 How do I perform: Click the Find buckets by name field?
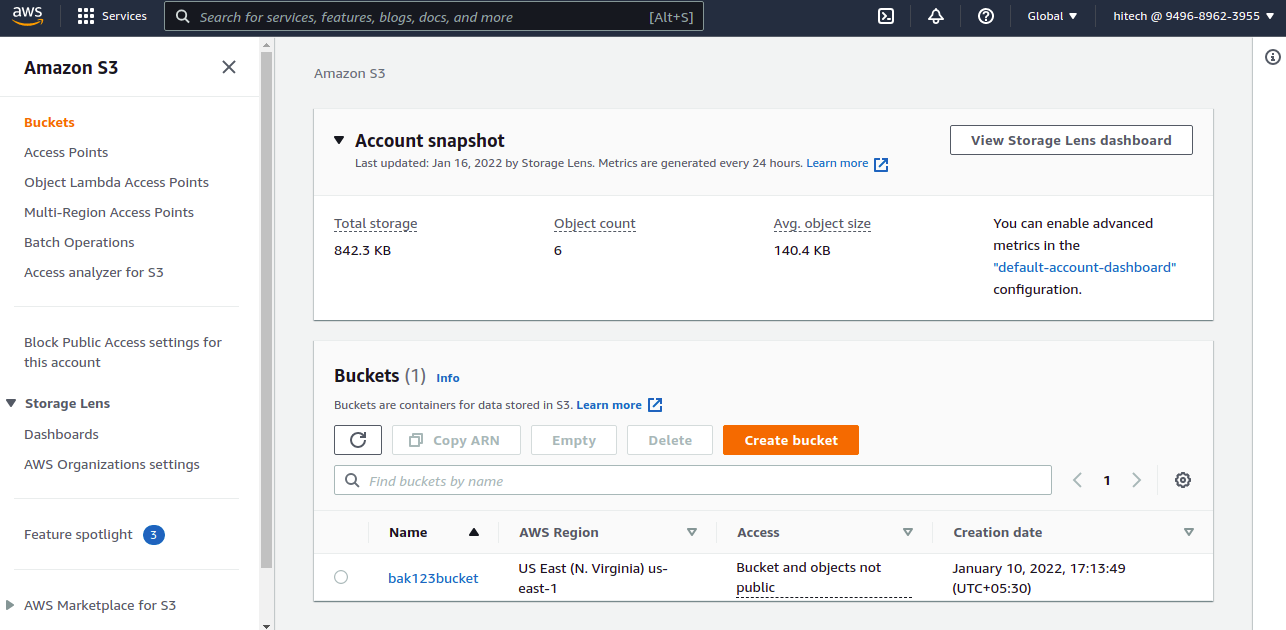coord(693,480)
